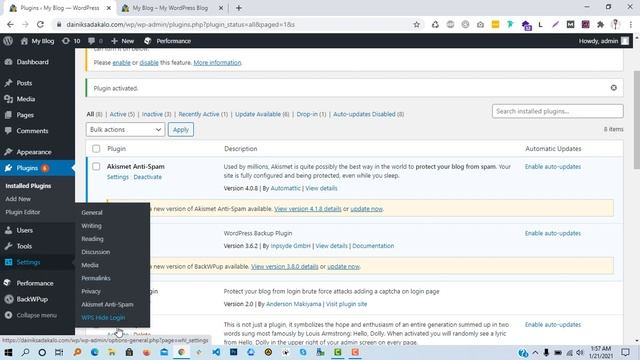Enable auto-updates for Akismet Anti-Spam

[553, 167]
